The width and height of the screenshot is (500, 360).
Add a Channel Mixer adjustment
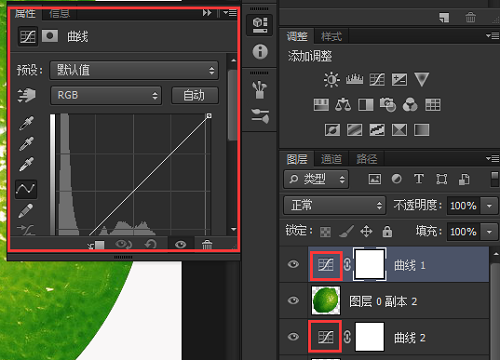pos(410,105)
